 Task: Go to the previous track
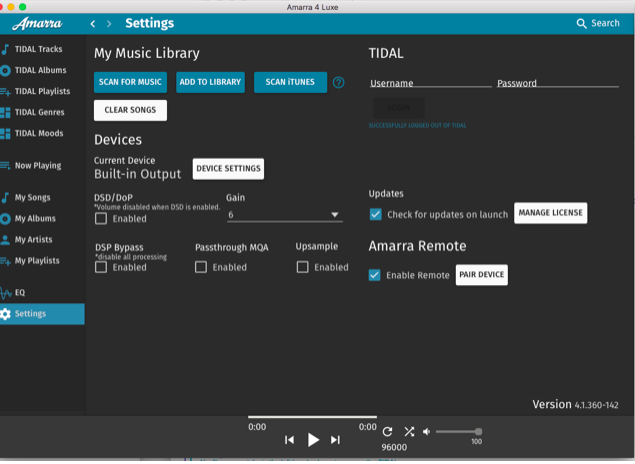click(289, 439)
